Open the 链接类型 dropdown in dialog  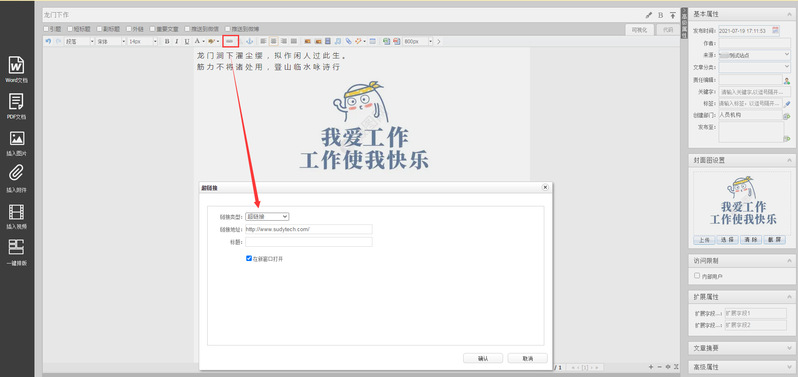(267, 216)
